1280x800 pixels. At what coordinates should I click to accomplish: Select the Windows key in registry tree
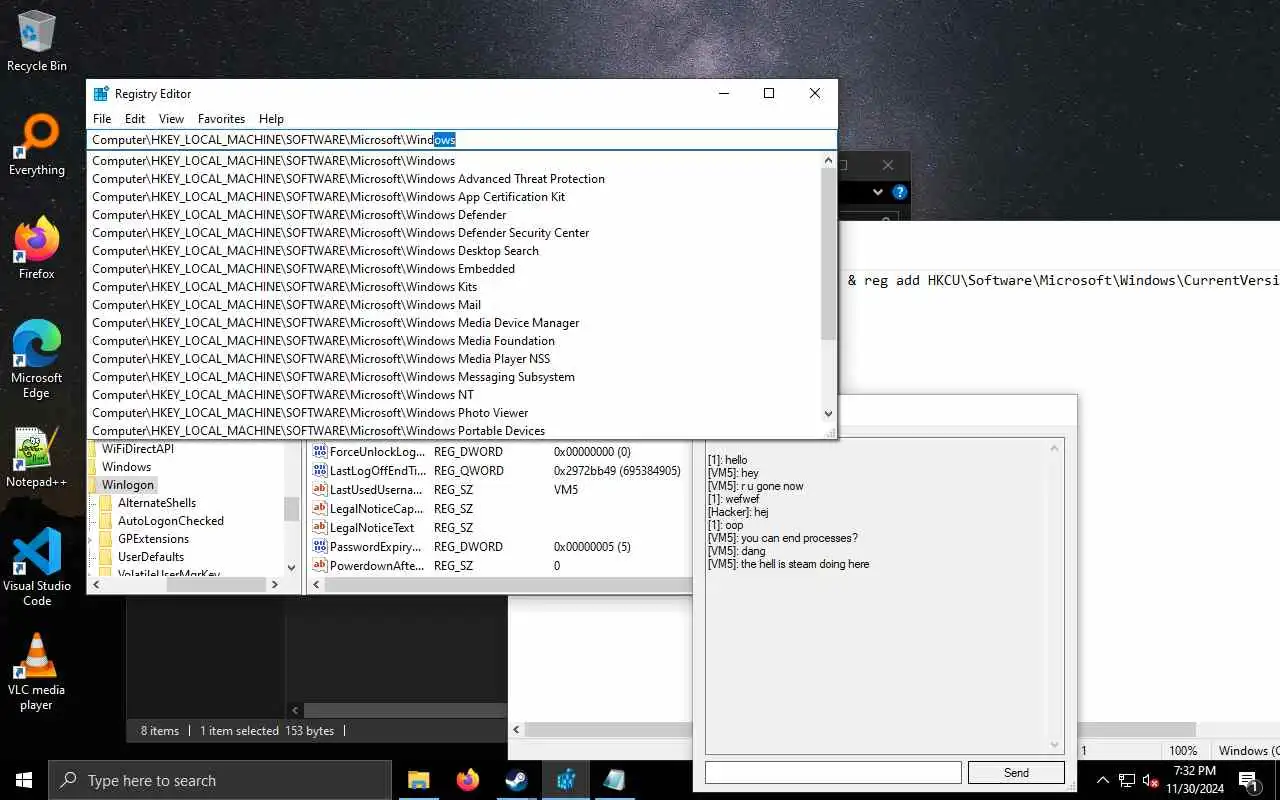pyautogui.click(x=126, y=467)
